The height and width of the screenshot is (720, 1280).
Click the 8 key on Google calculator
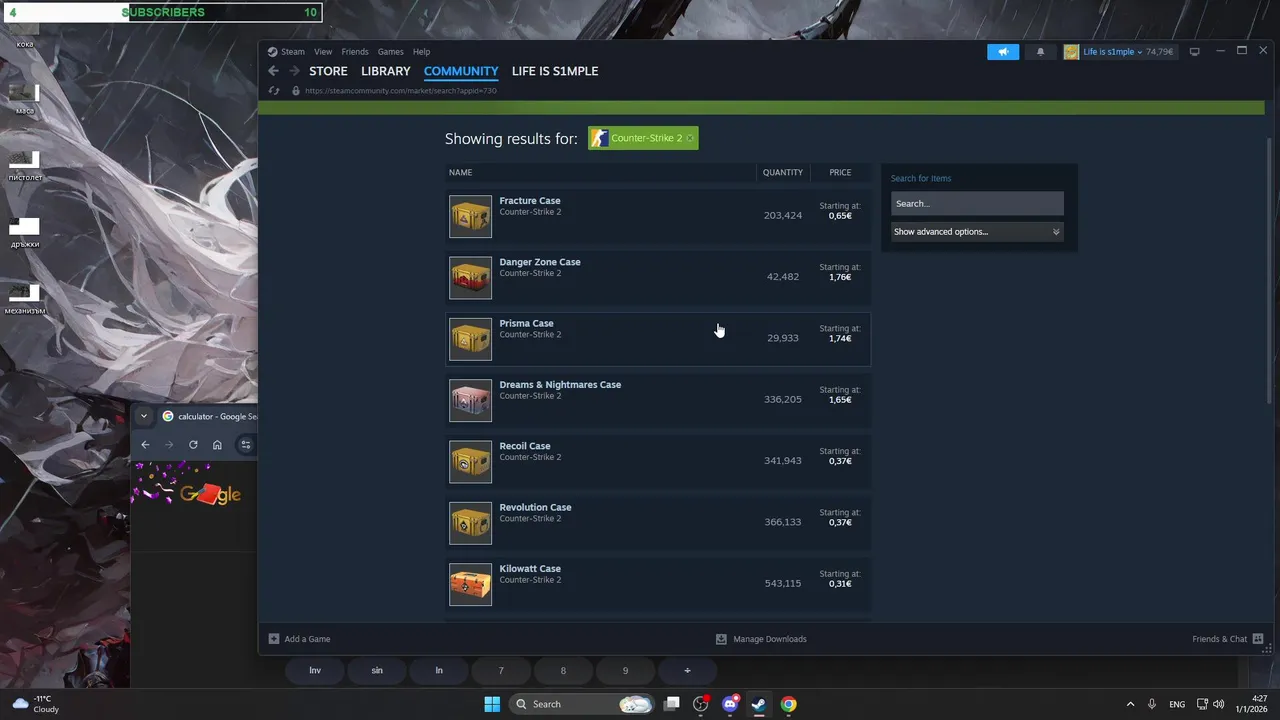563,670
